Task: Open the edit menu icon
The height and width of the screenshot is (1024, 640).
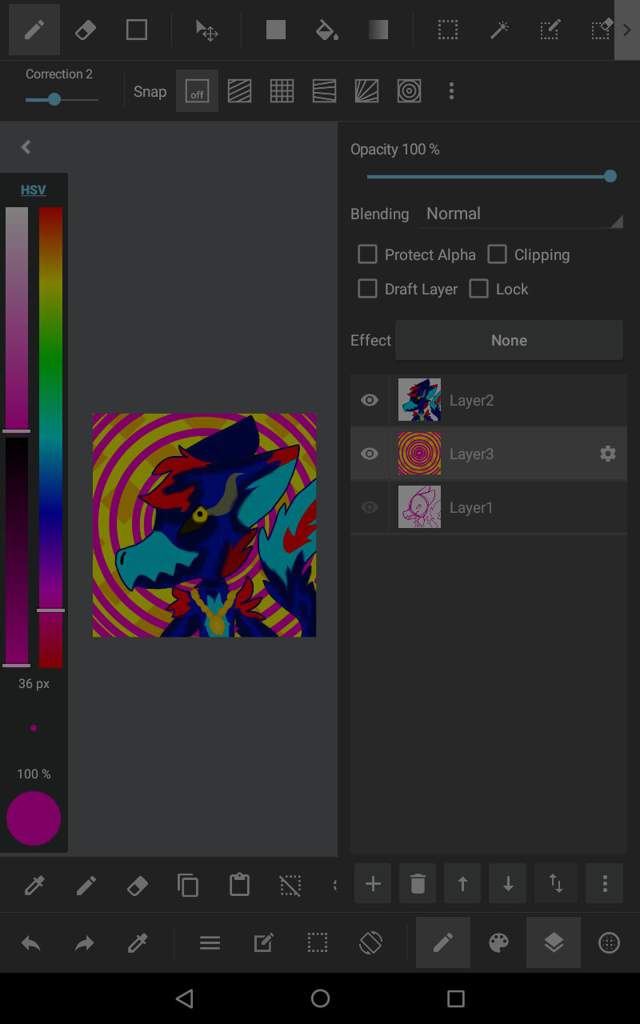Action: [263, 943]
